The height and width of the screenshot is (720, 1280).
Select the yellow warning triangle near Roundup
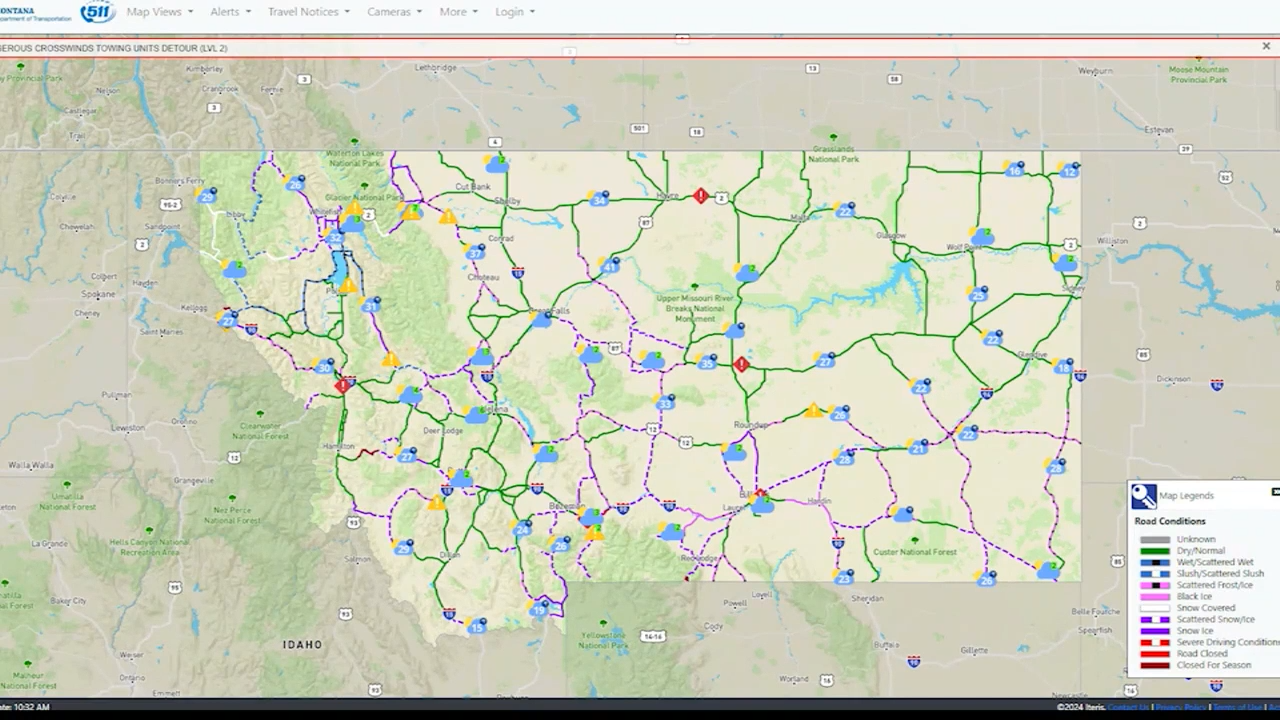coord(814,411)
